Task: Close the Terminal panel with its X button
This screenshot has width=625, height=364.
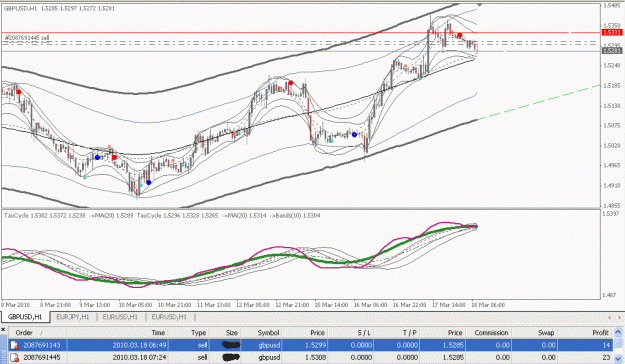Action: 3,329
